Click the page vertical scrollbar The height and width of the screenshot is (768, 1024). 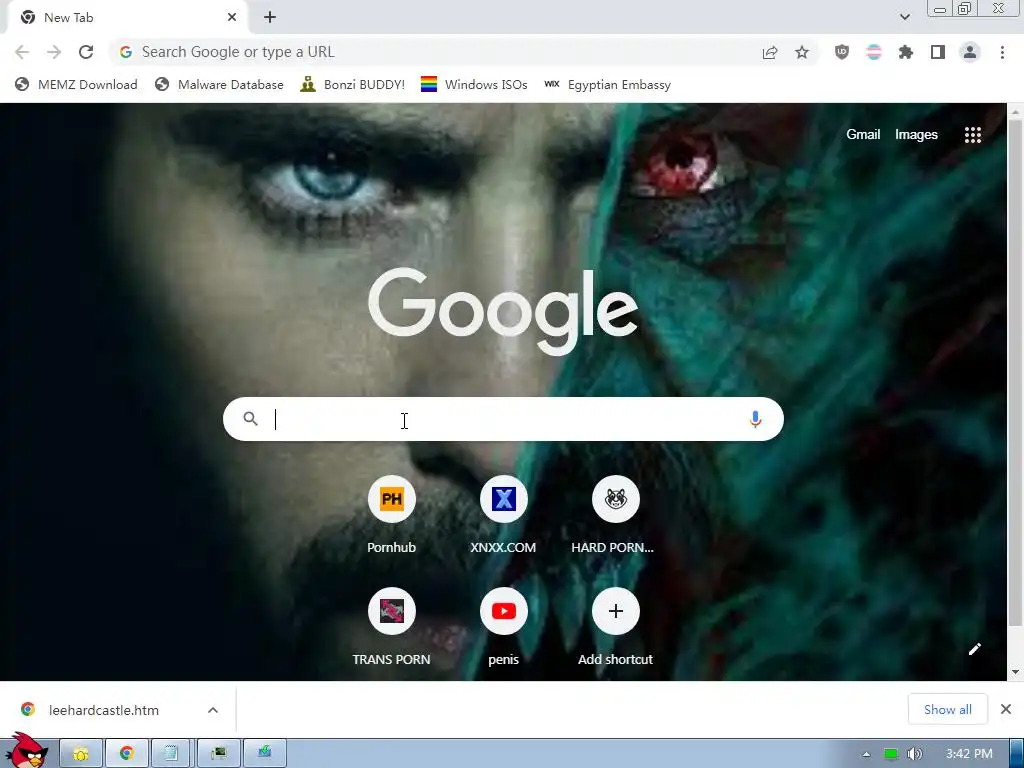1015,374
